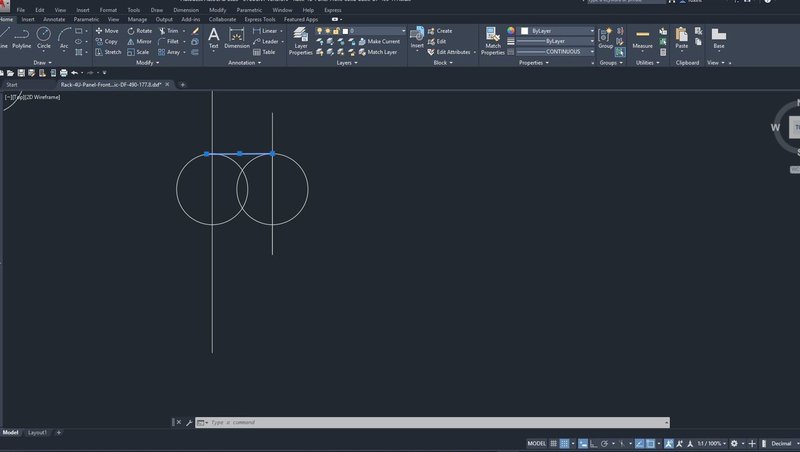Select the Arc draw tool
The image size is (800, 452).
[x=64, y=39]
